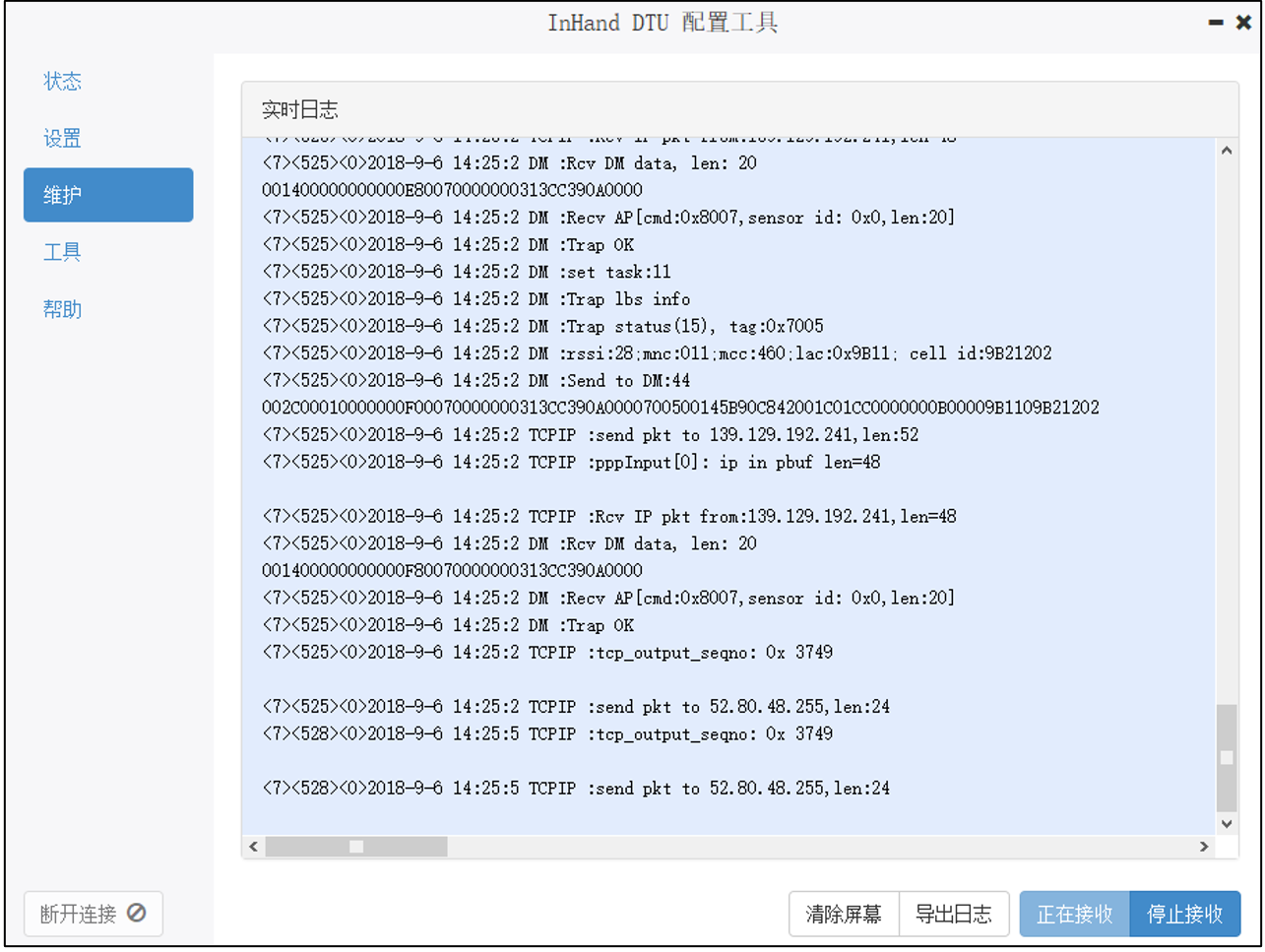The image size is (1265, 952).
Task: Go to the 设置 settings section
Action: point(62,138)
